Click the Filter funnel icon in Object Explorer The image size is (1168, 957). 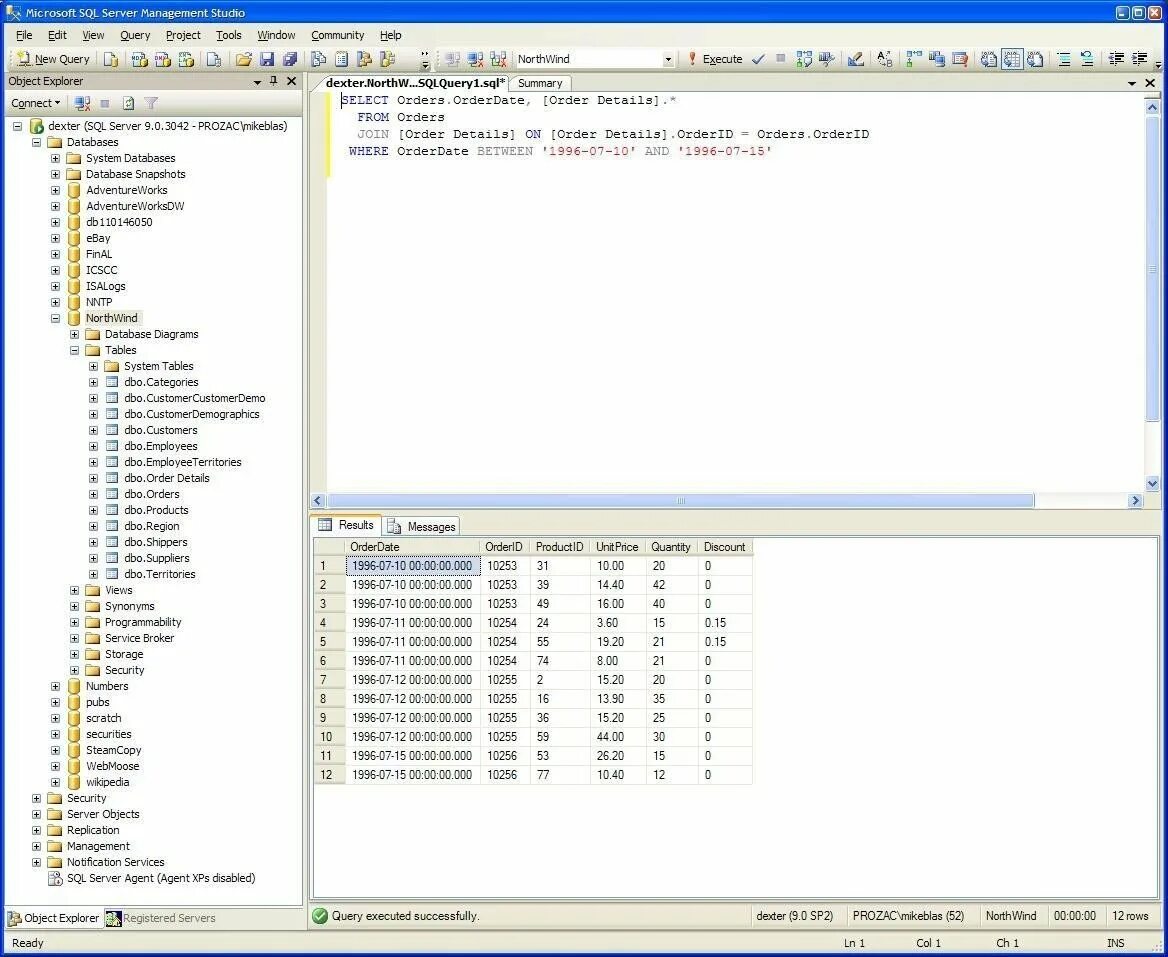151,103
